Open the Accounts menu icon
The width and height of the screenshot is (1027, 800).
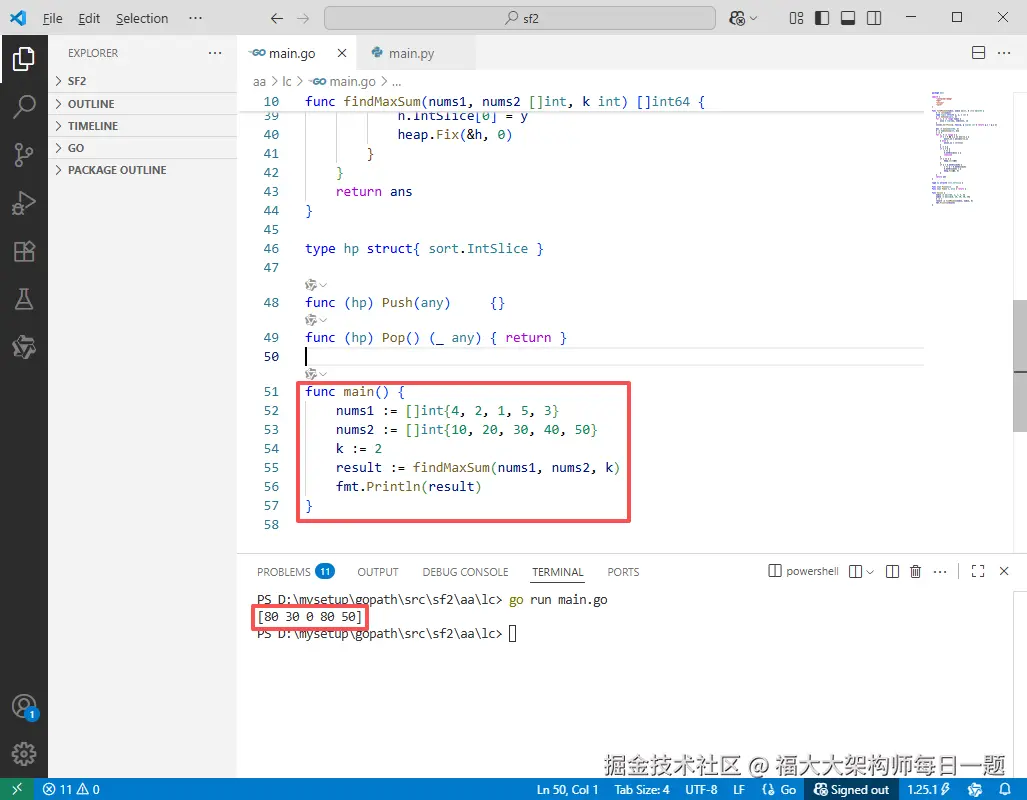(24, 707)
